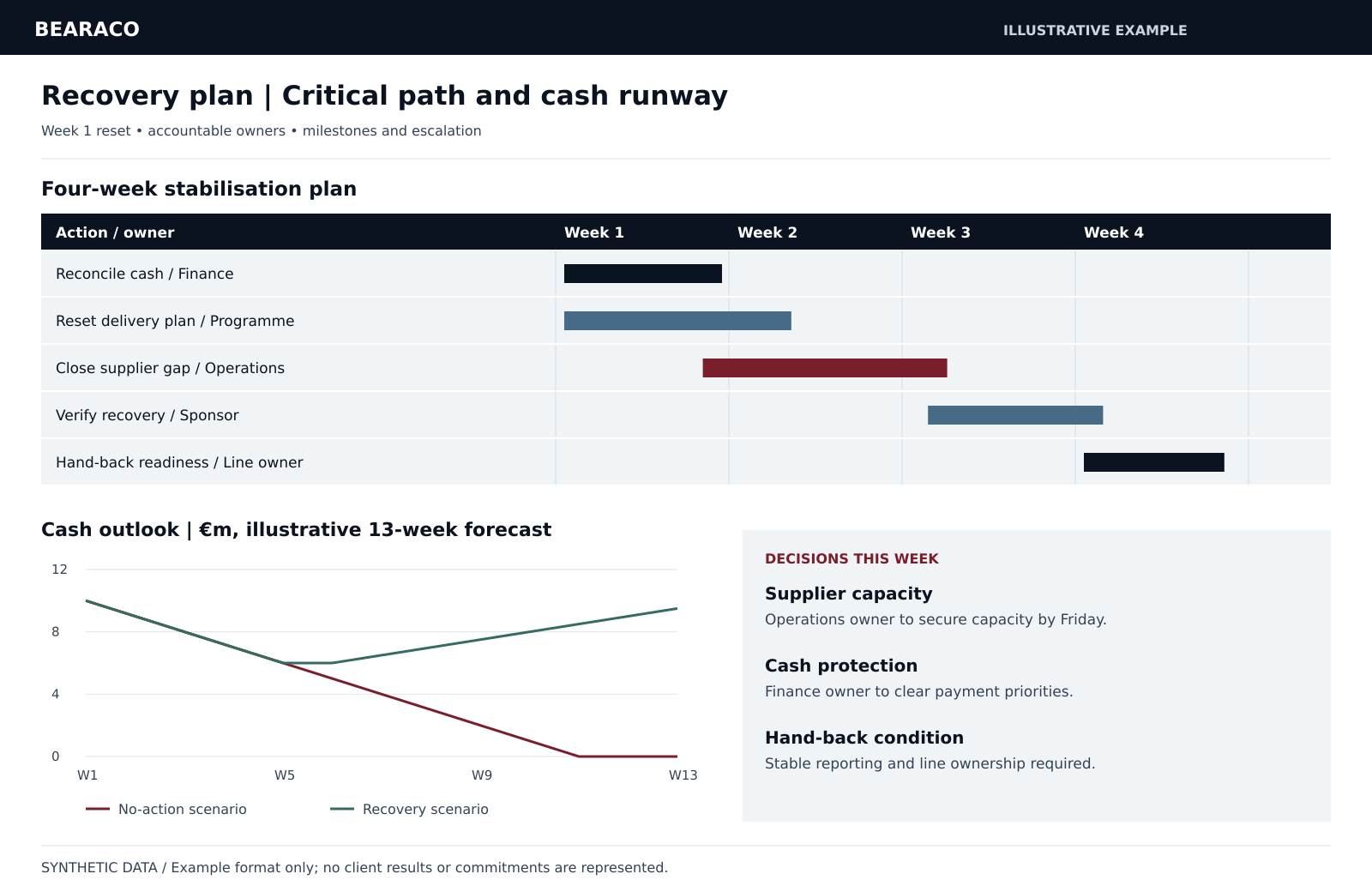Select the x-axis label 'W13'
This screenshot has height=892, width=1372.
pos(683,775)
